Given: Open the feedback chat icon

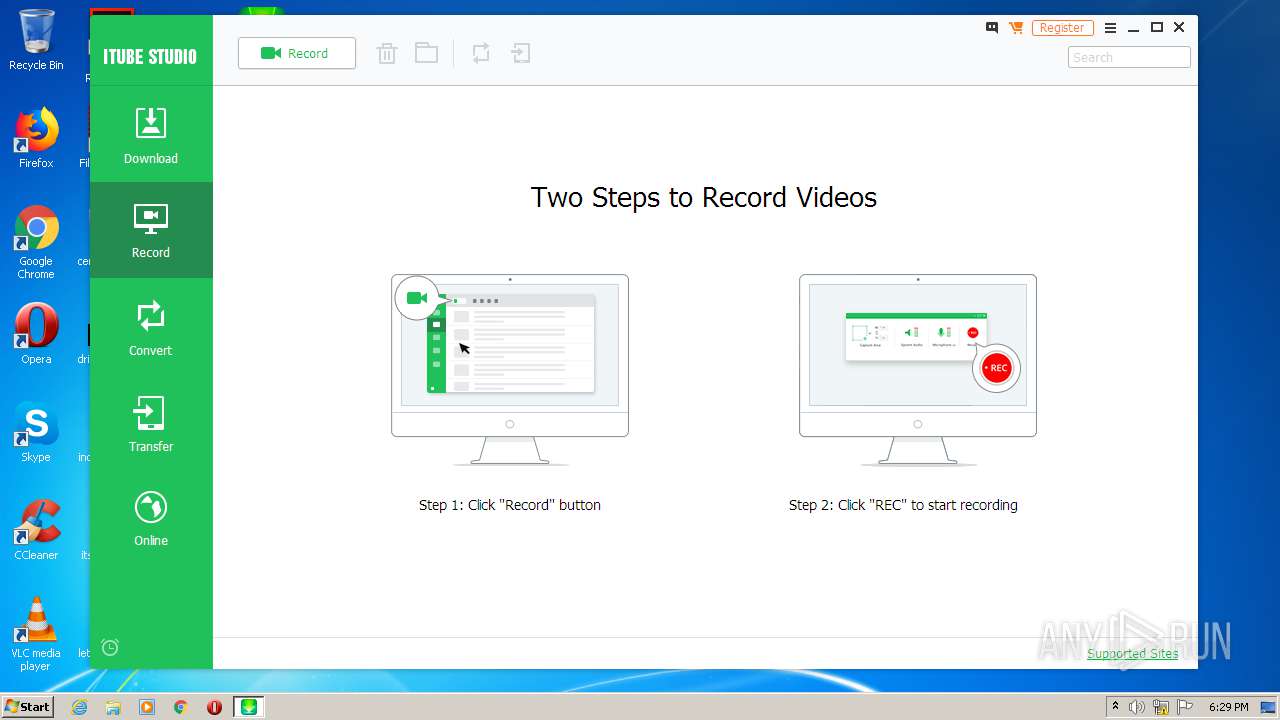Looking at the screenshot, I should [992, 28].
